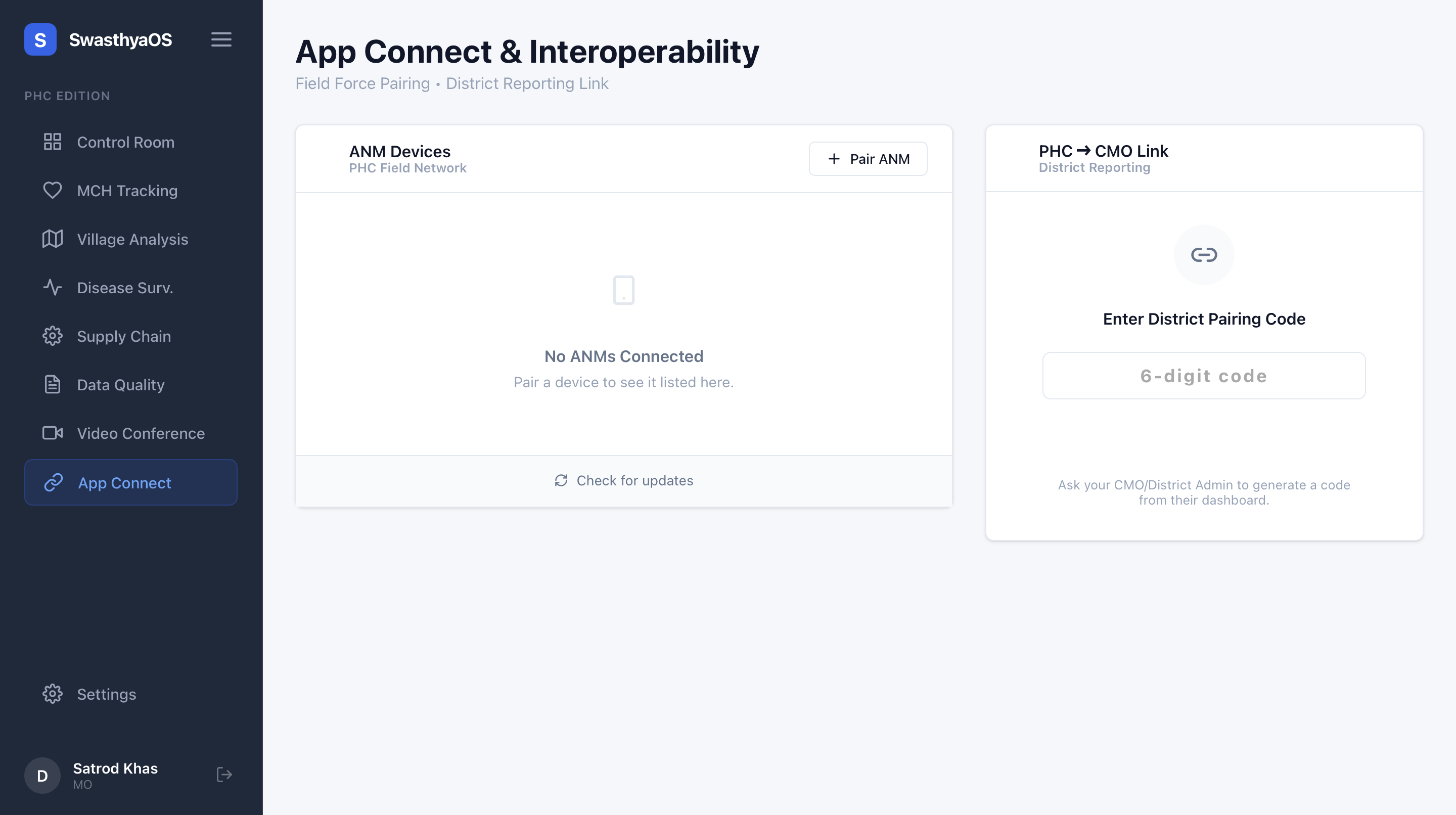1456x815 pixels.
Task: Click the Satrod Khas user name
Action: pyautogui.click(x=115, y=768)
